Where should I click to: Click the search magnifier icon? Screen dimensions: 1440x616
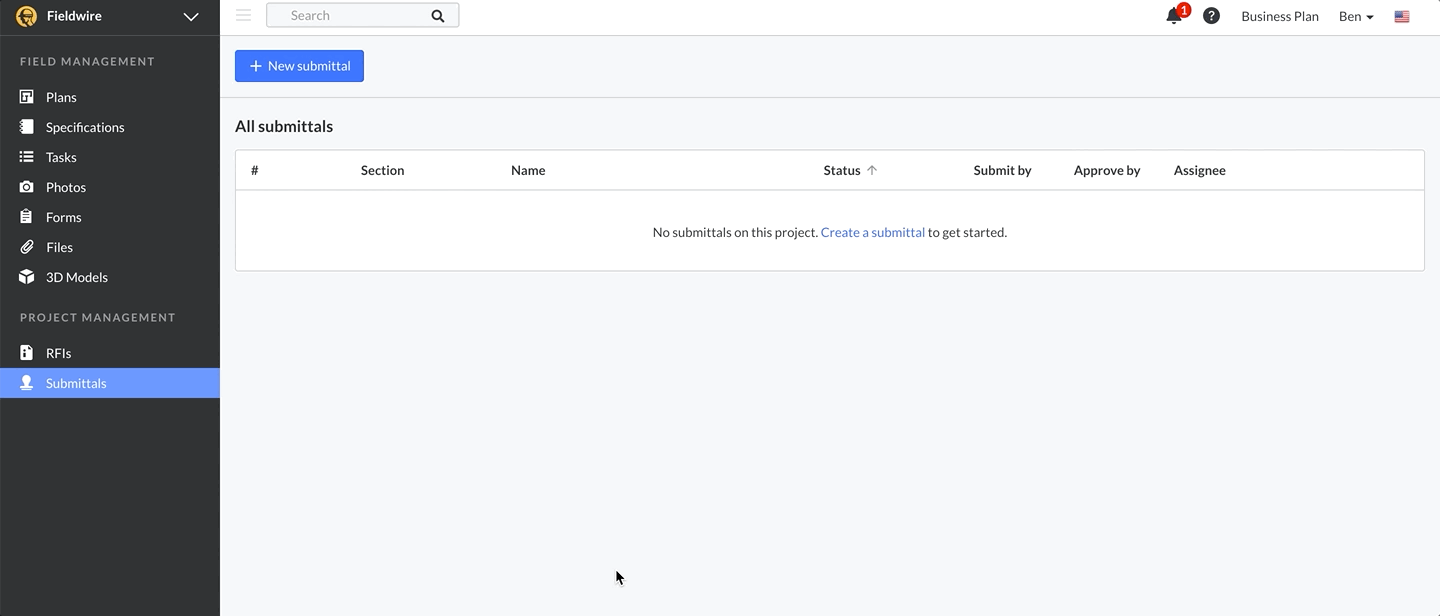click(x=437, y=16)
